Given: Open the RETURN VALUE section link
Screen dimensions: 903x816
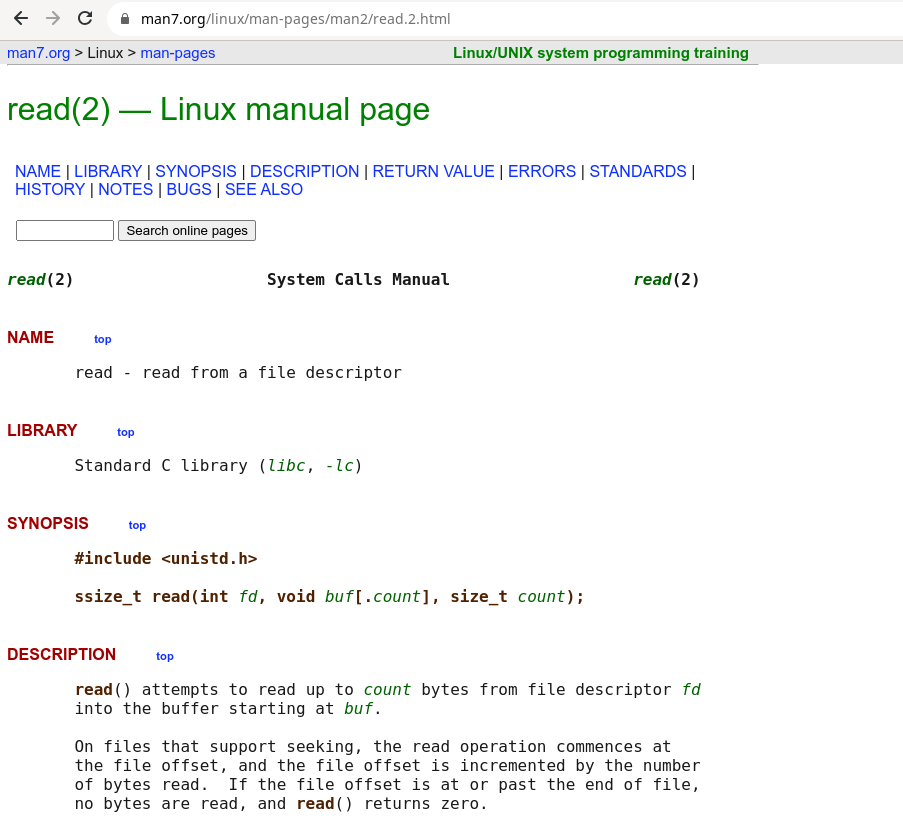Looking at the screenshot, I should coord(433,171).
